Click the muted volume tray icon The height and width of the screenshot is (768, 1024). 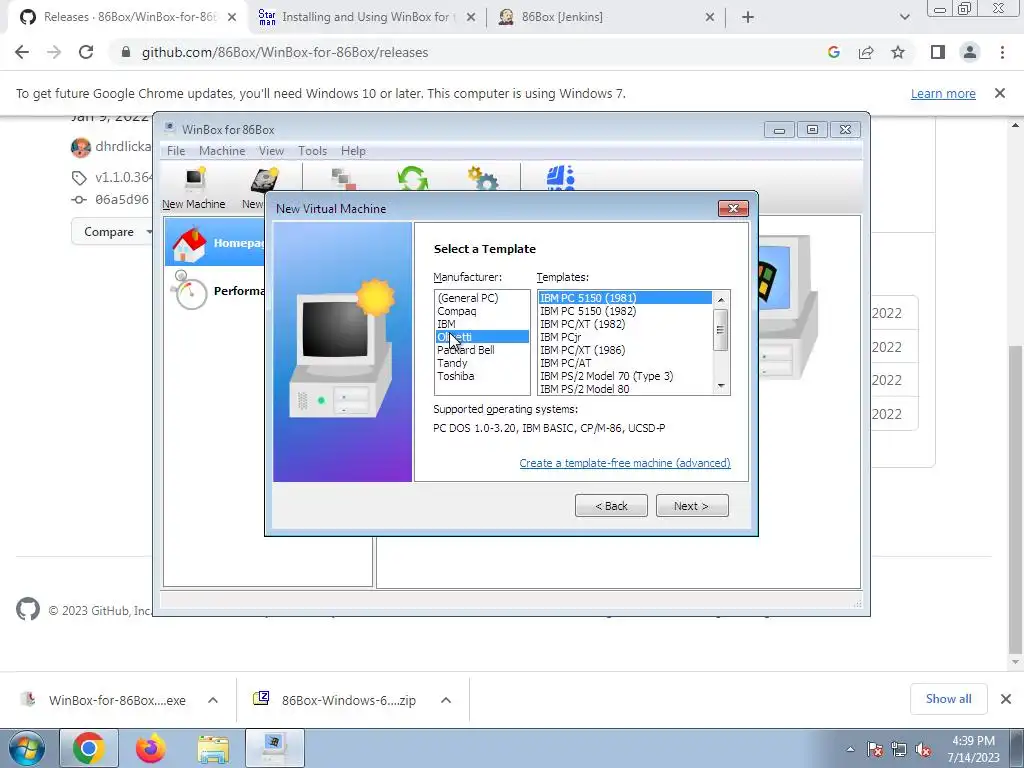923,750
